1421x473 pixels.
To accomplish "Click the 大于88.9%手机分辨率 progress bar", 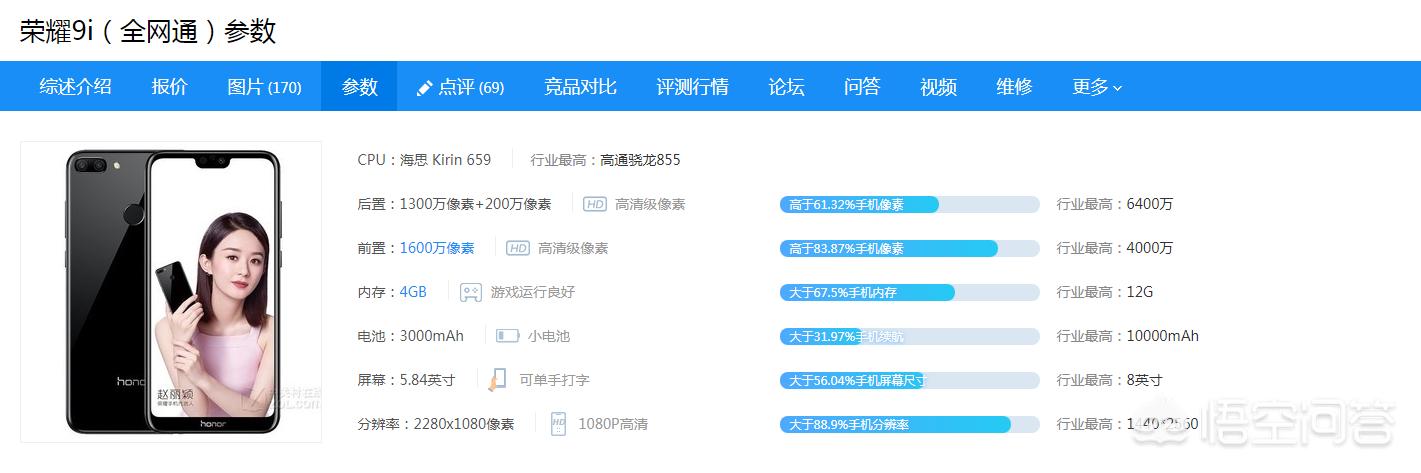I will pyautogui.click(x=909, y=424).
